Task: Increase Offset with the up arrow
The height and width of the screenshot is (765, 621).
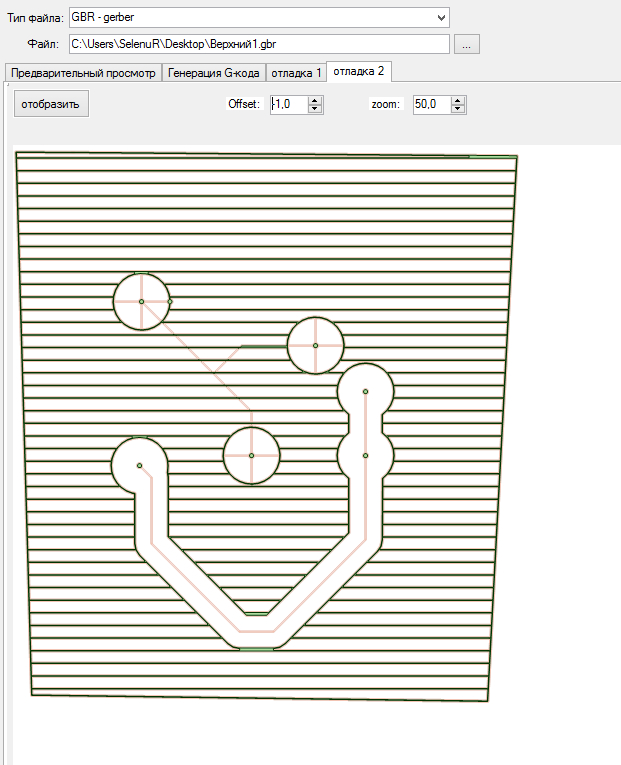Action: tap(315, 101)
